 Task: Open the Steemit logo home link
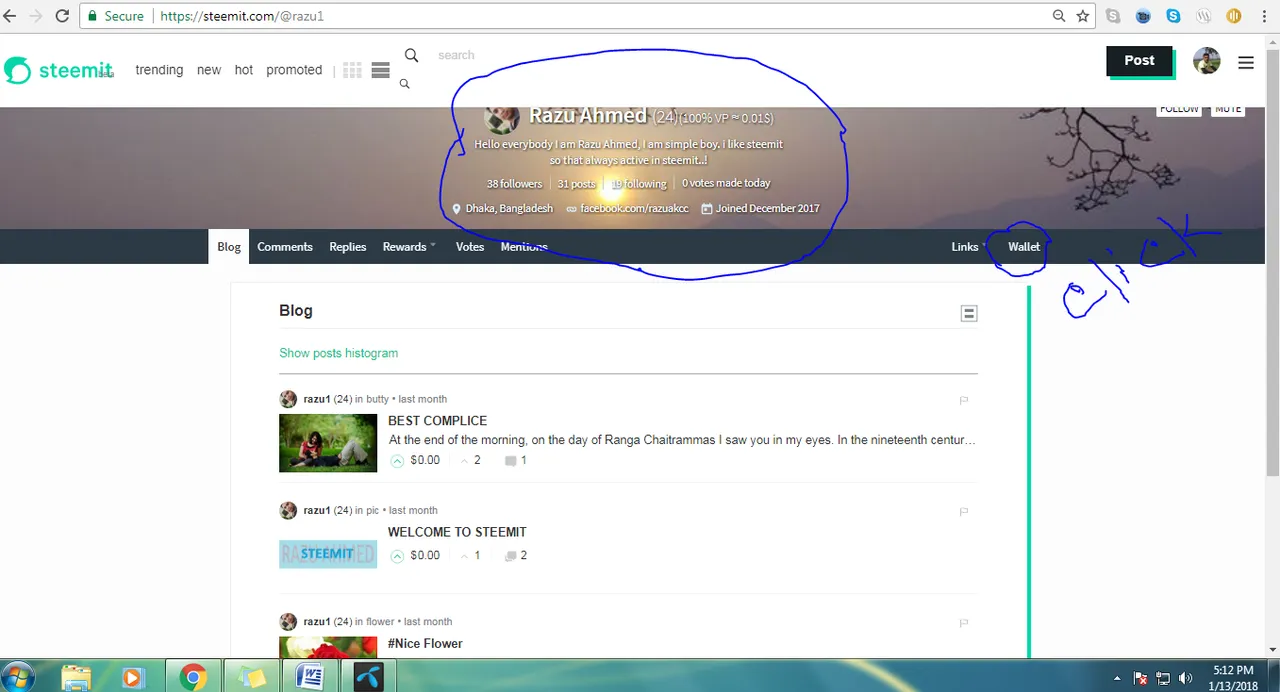click(58, 70)
